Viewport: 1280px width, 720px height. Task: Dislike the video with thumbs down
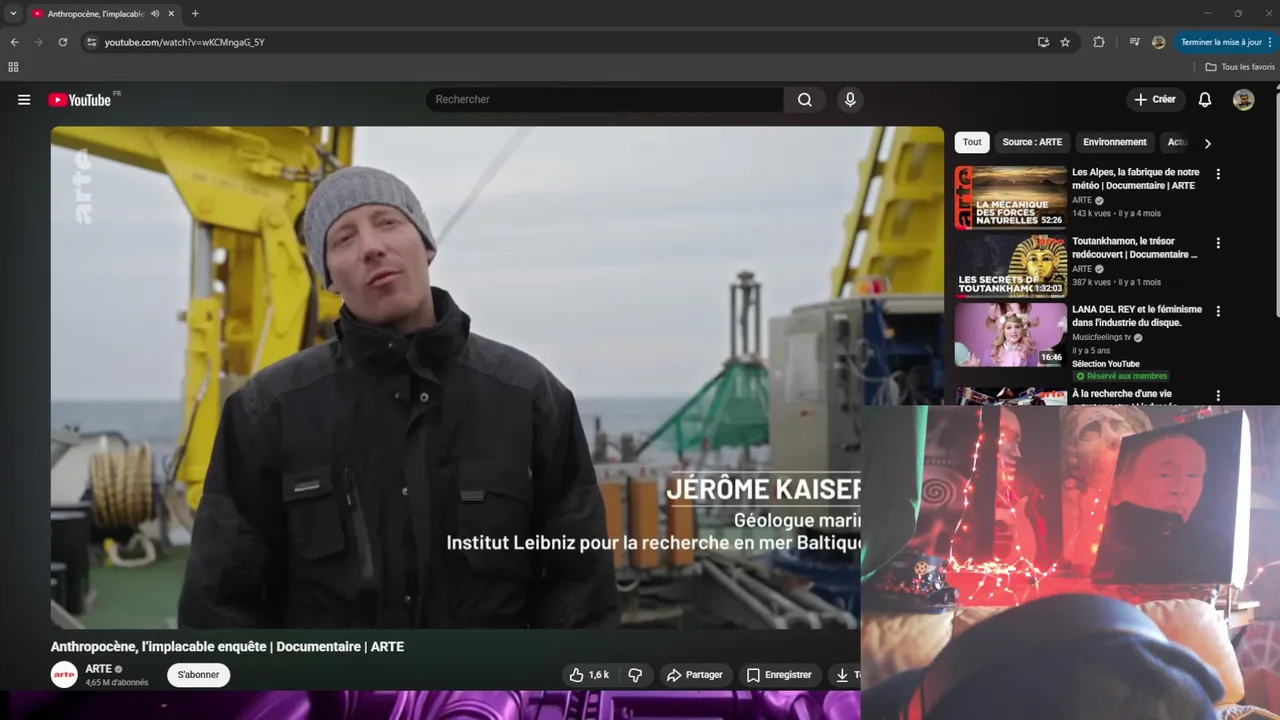click(x=635, y=675)
